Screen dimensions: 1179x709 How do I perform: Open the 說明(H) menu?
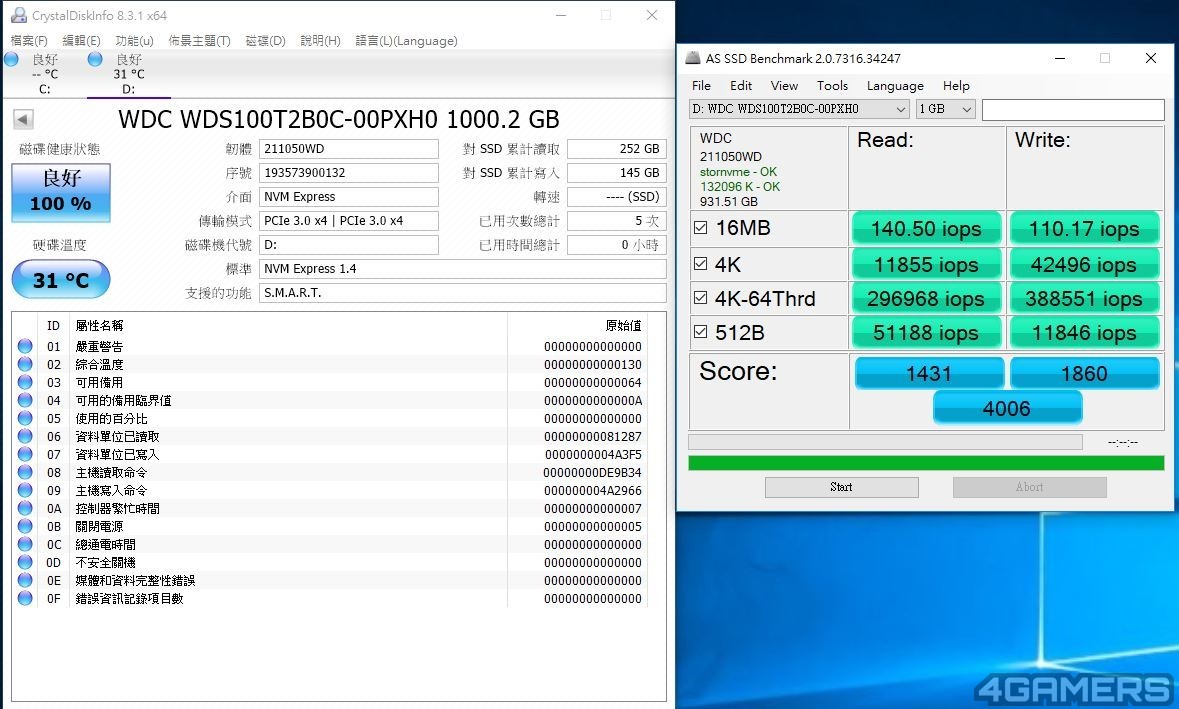320,41
